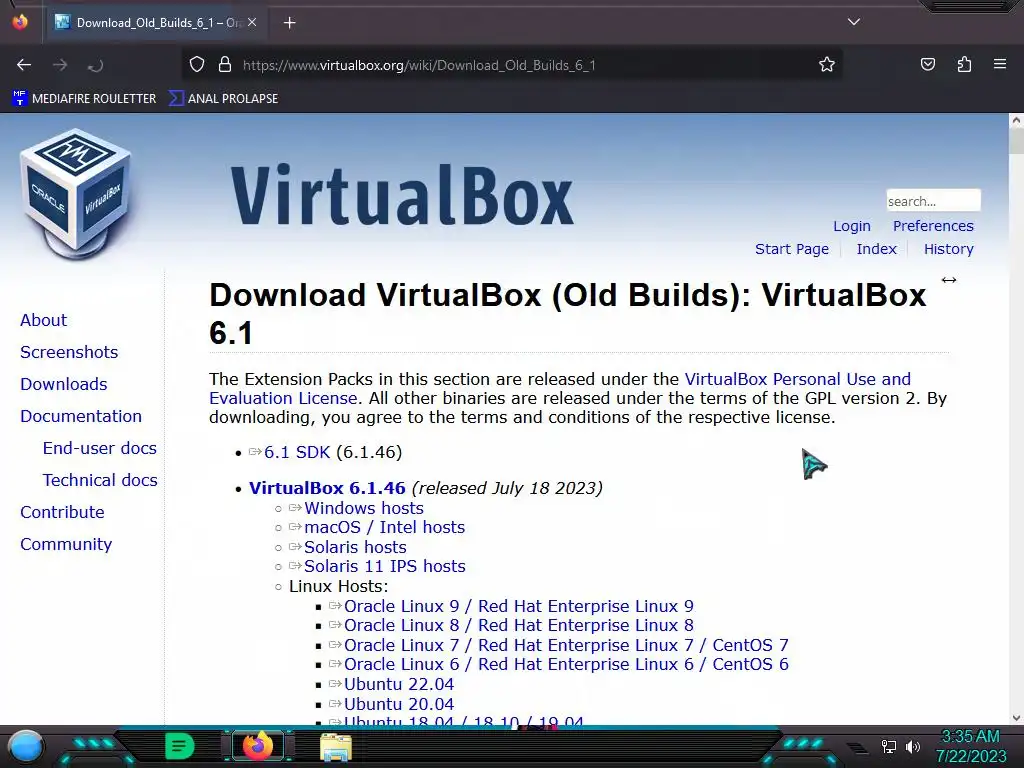Screen dimensions: 1024x768
Task: Download the Windows hosts build
Action: tap(364, 508)
